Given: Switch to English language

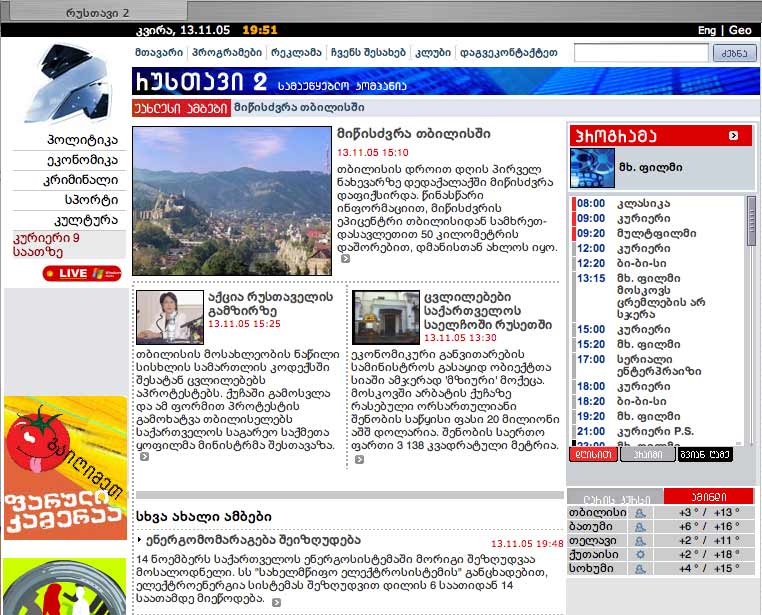Looking at the screenshot, I should coord(707,30).
